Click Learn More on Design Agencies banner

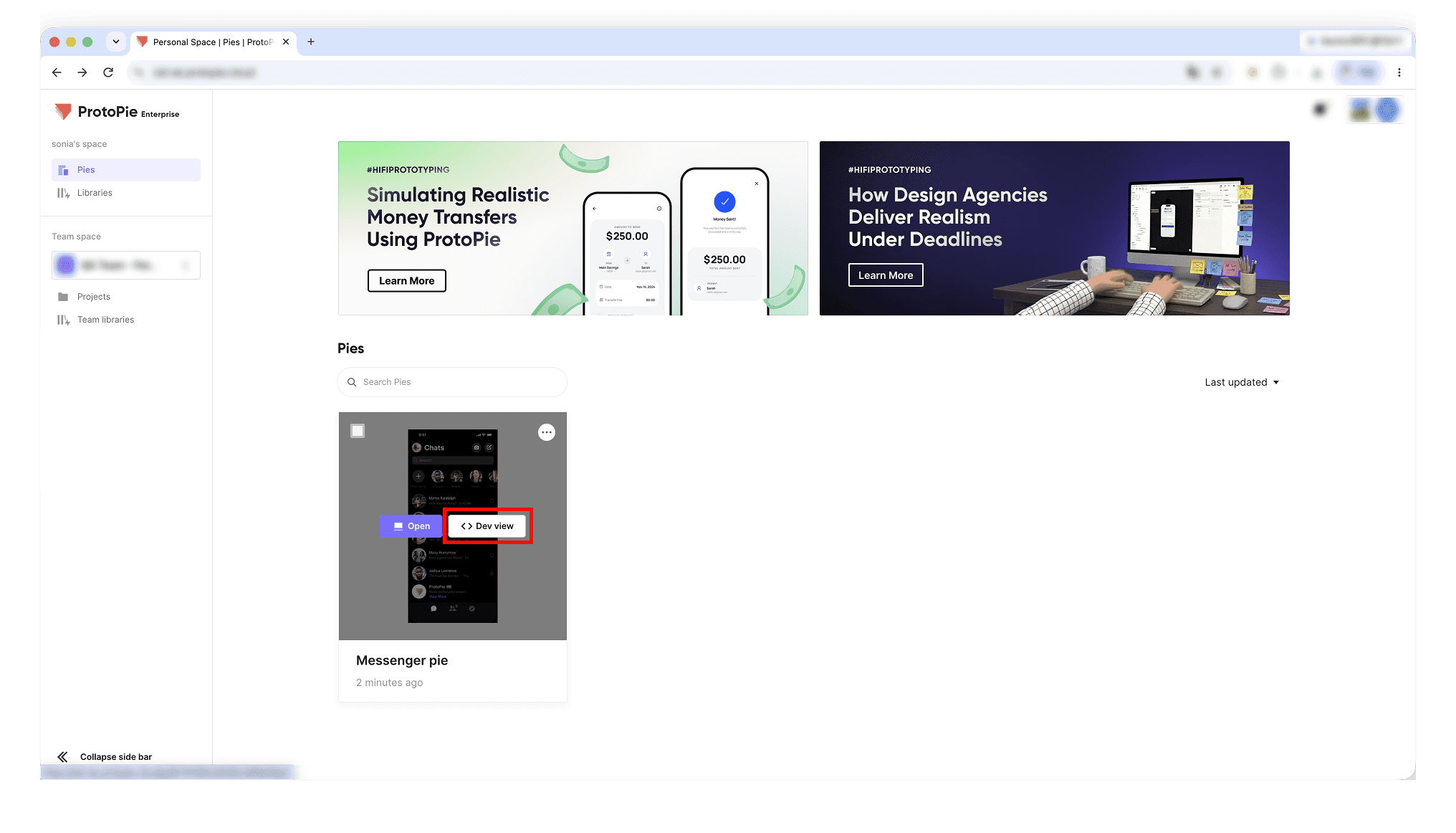coord(886,275)
